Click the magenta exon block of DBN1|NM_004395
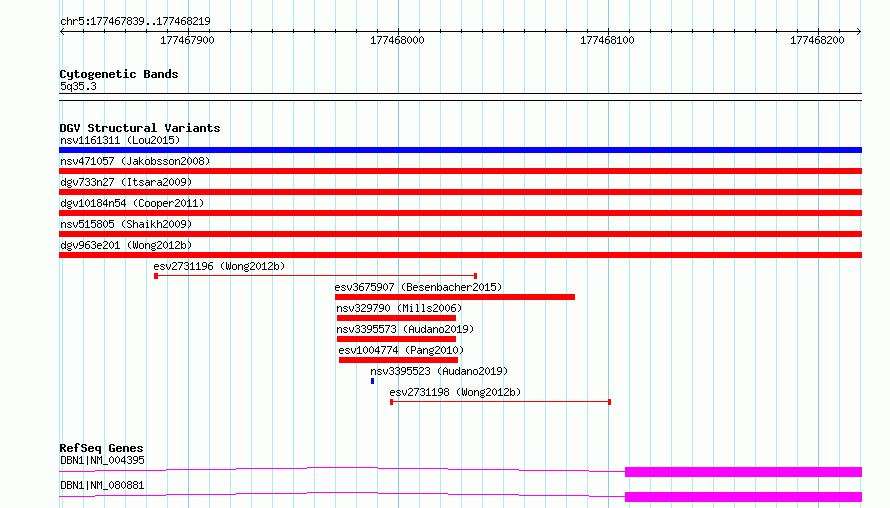Image resolution: width=890 pixels, height=508 pixels. click(744, 472)
